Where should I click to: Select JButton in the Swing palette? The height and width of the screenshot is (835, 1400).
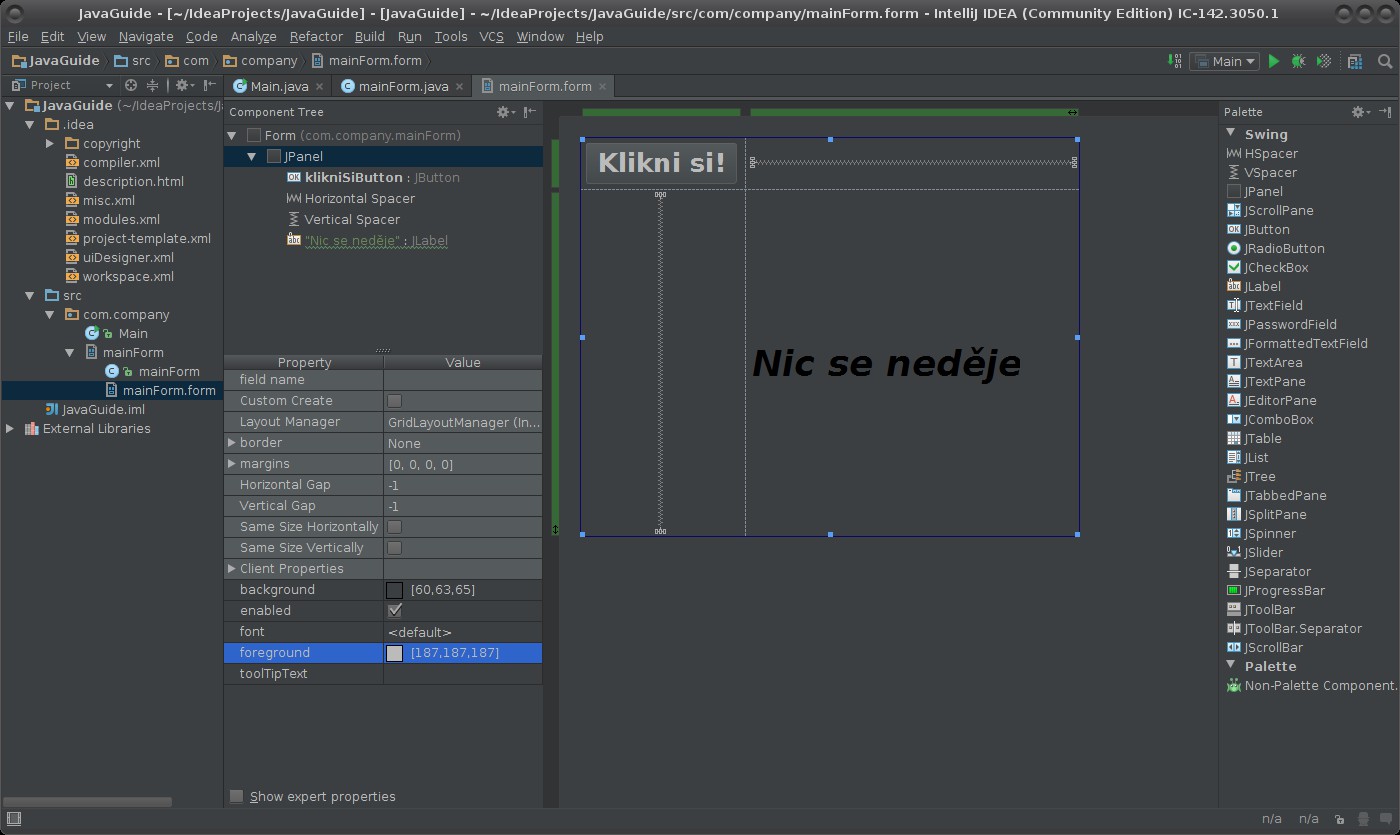click(1266, 229)
